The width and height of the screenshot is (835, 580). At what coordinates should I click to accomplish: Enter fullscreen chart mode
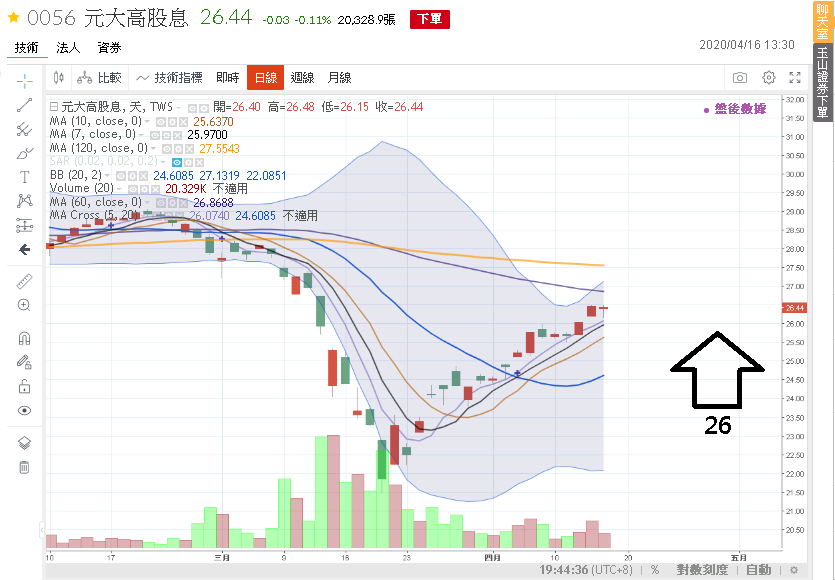[x=795, y=78]
